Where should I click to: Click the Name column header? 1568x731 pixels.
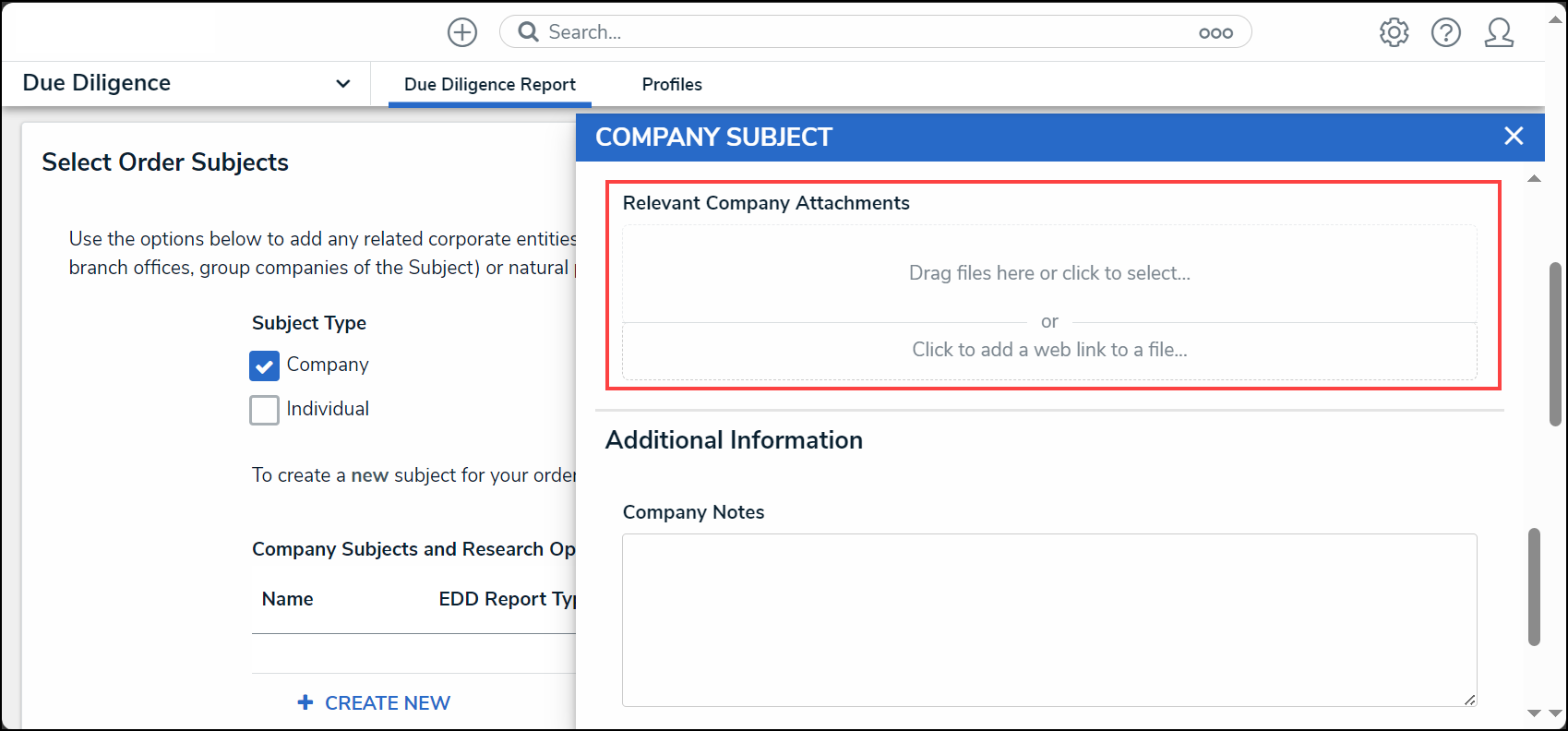(x=287, y=599)
